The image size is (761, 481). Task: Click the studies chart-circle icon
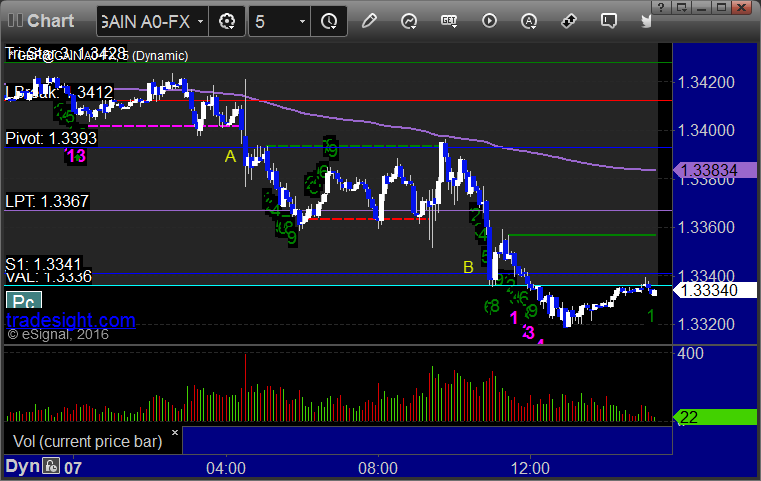point(409,21)
